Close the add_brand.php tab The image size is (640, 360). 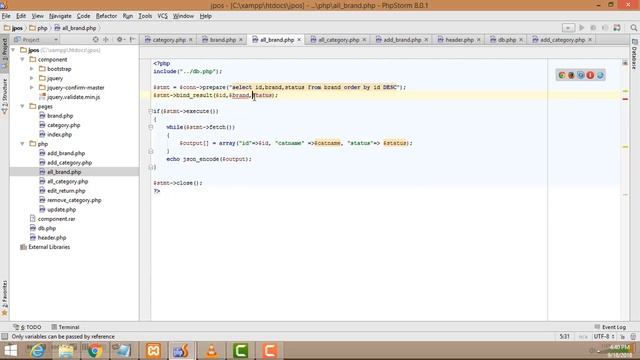tap(426, 40)
